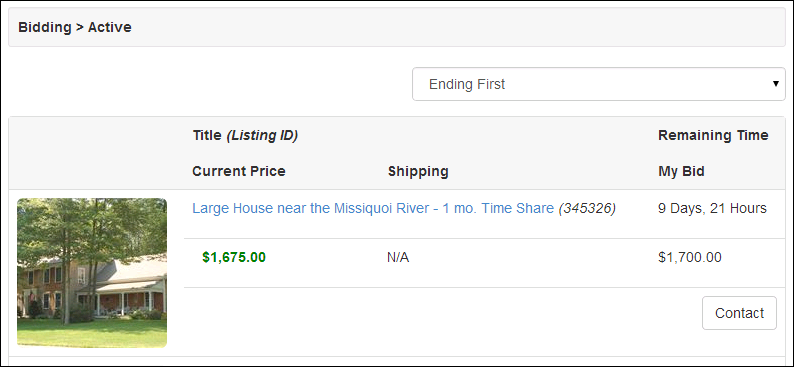The height and width of the screenshot is (367, 794).
Task: Click the "Remaining Time" column header
Action: pyautogui.click(x=713, y=135)
